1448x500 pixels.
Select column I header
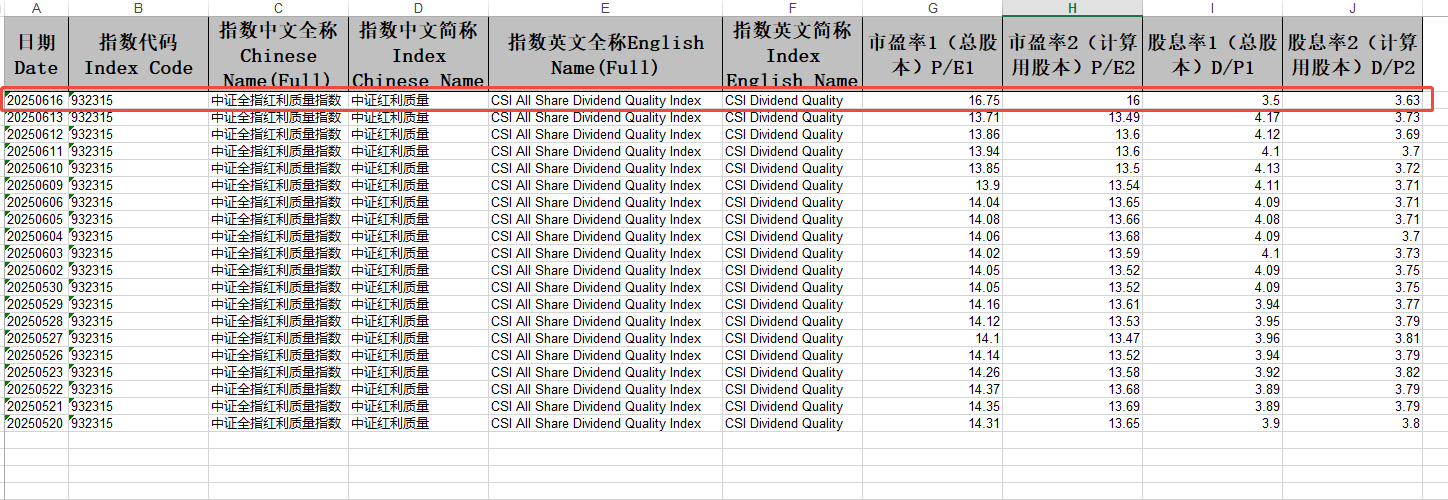(x=1212, y=8)
